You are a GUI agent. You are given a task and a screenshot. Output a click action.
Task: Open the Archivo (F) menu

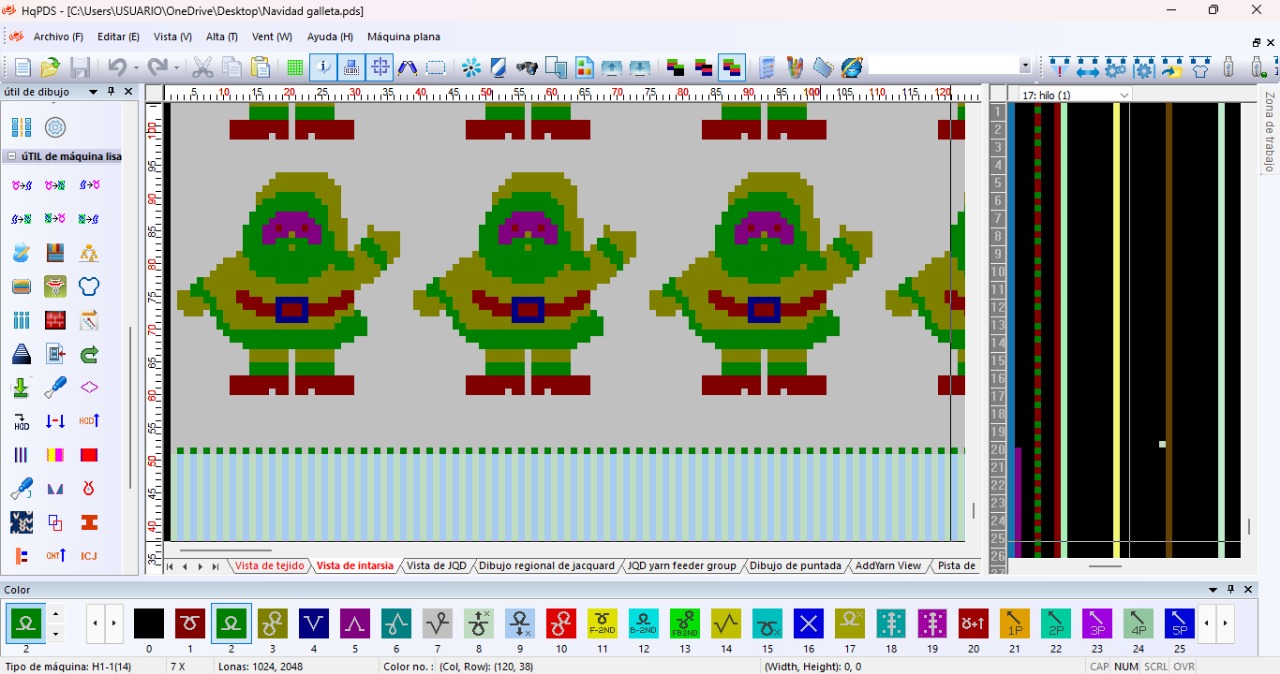pos(58,37)
